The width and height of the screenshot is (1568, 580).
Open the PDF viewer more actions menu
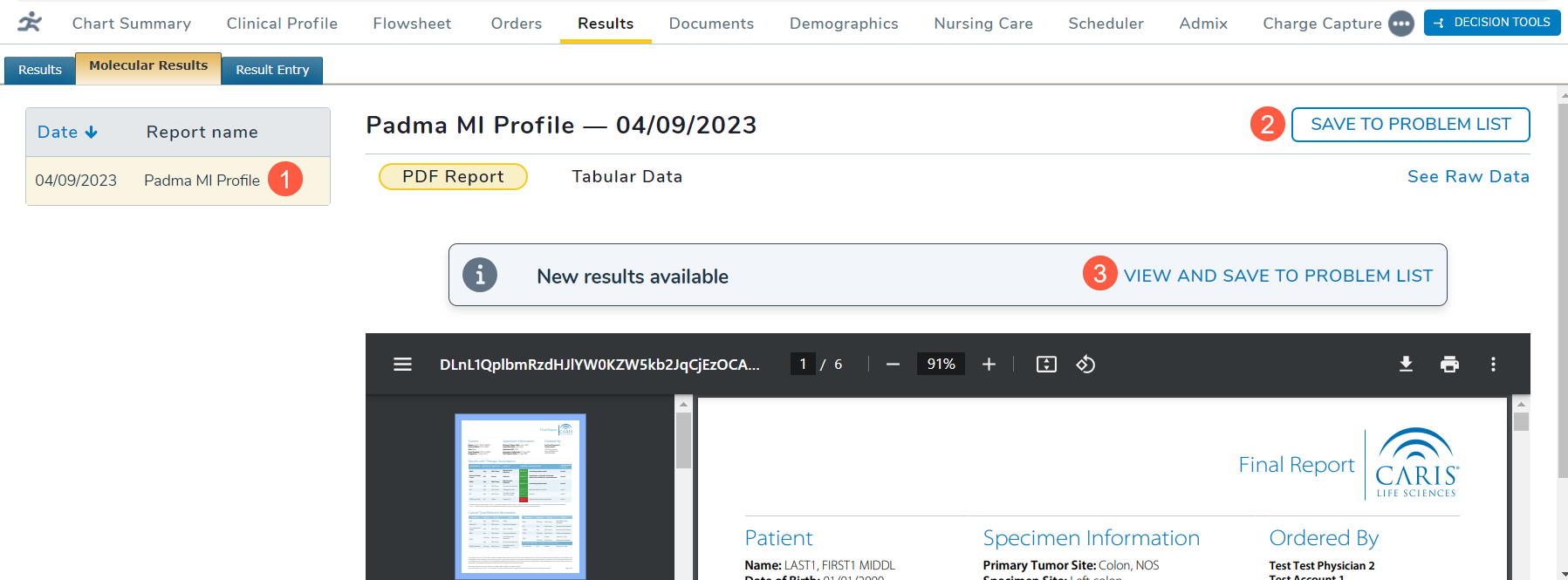1493,365
